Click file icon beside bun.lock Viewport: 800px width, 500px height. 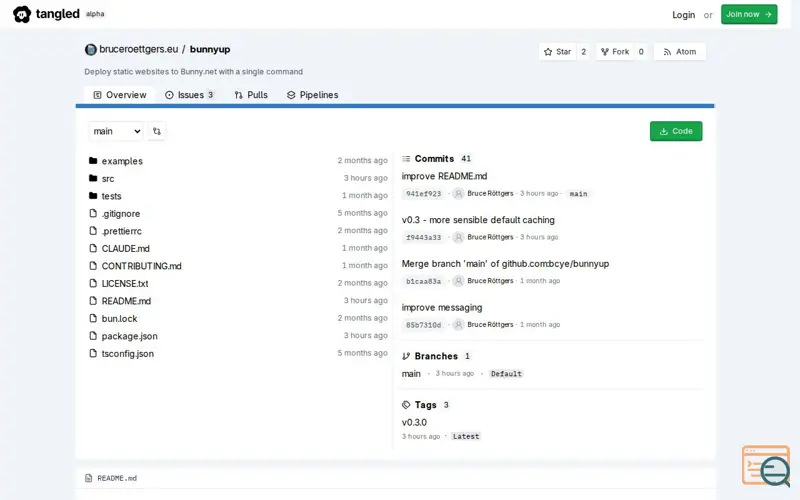(93, 318)
